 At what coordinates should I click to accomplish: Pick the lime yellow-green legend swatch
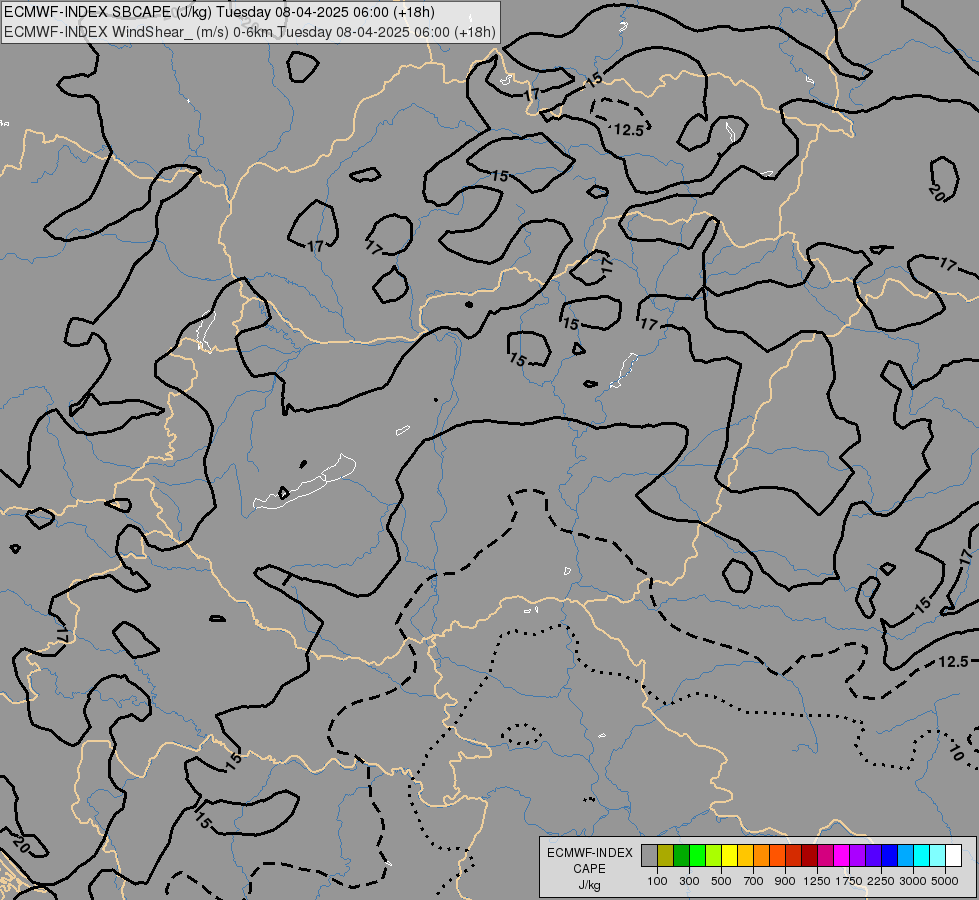pyautogui.click(x=713, y=855)
